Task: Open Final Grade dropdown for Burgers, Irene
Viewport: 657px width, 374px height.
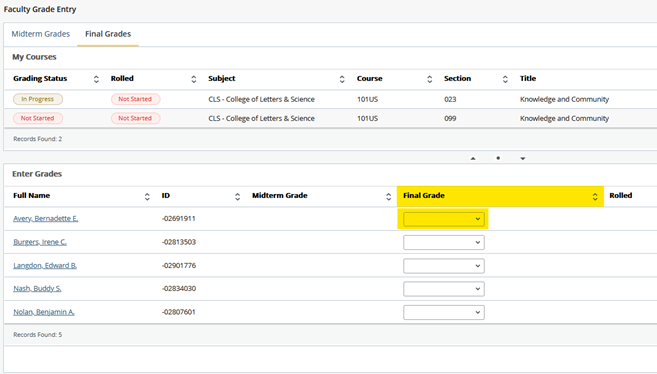Action: (444, 242)
